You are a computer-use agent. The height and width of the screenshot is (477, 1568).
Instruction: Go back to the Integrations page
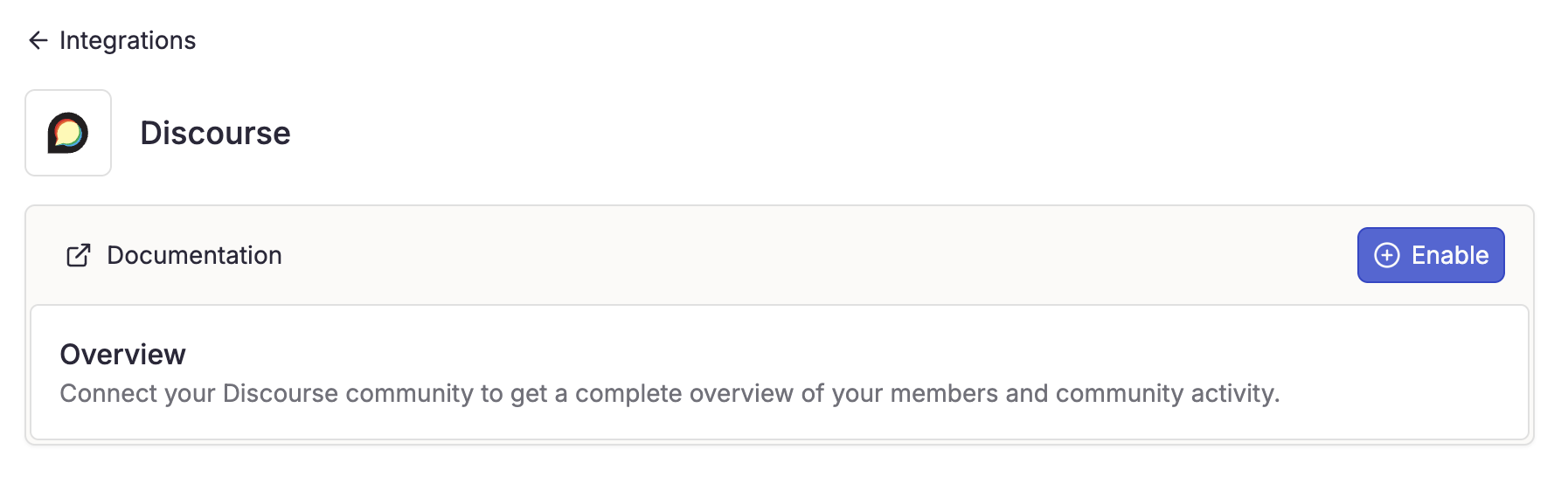(x=112, y=40)
